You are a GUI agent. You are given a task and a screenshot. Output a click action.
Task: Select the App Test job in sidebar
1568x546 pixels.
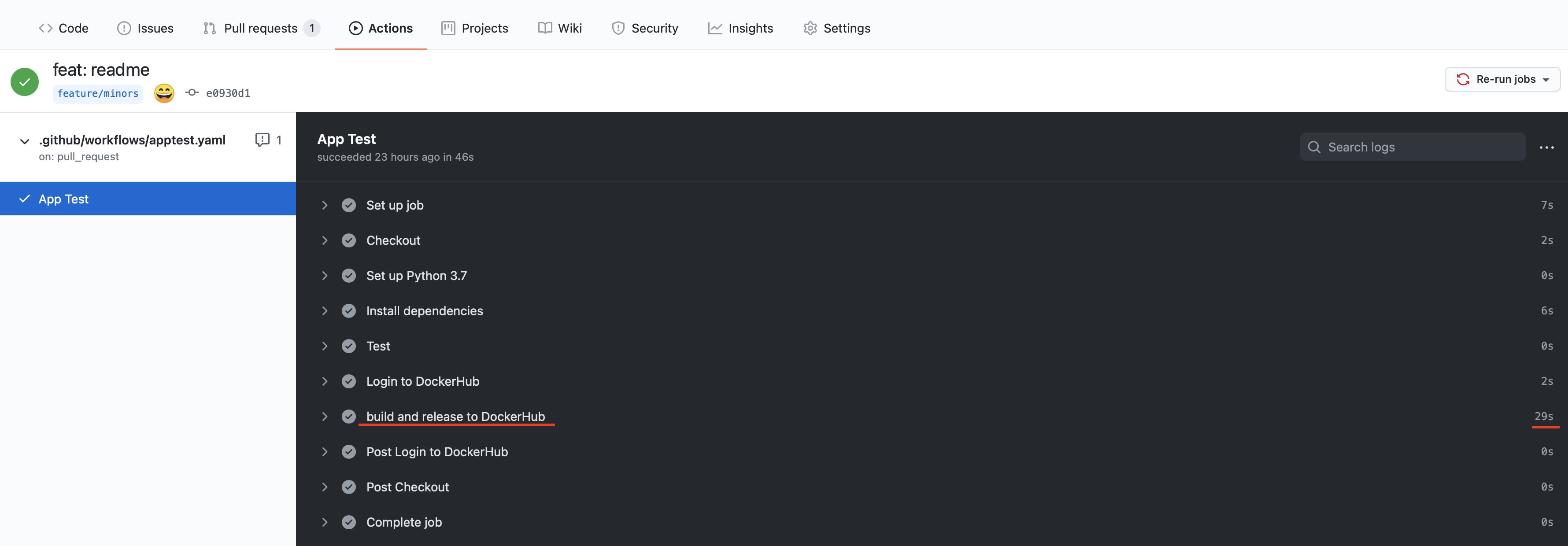147,199
